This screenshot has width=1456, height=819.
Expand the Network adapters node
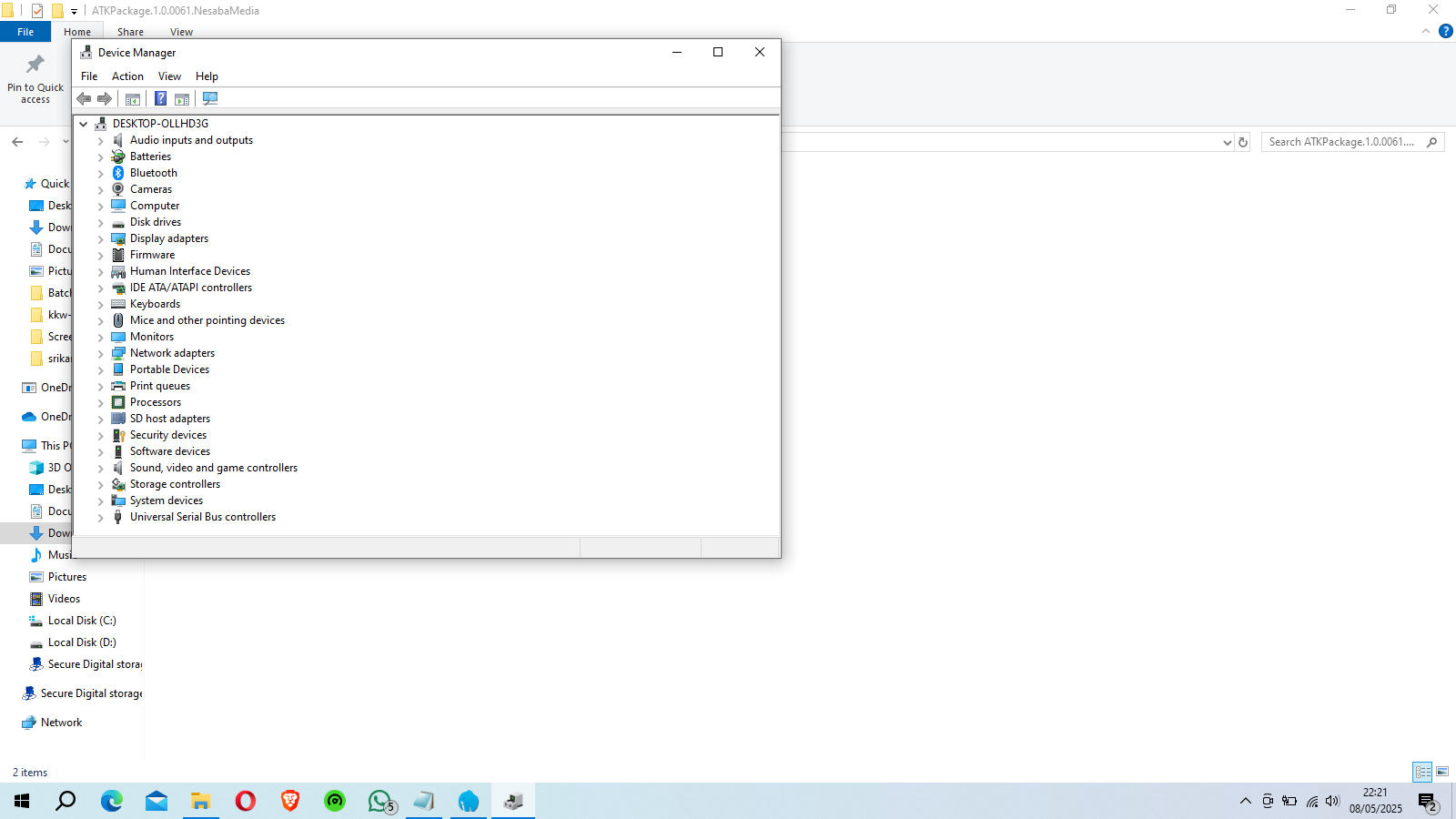(101, 354)
